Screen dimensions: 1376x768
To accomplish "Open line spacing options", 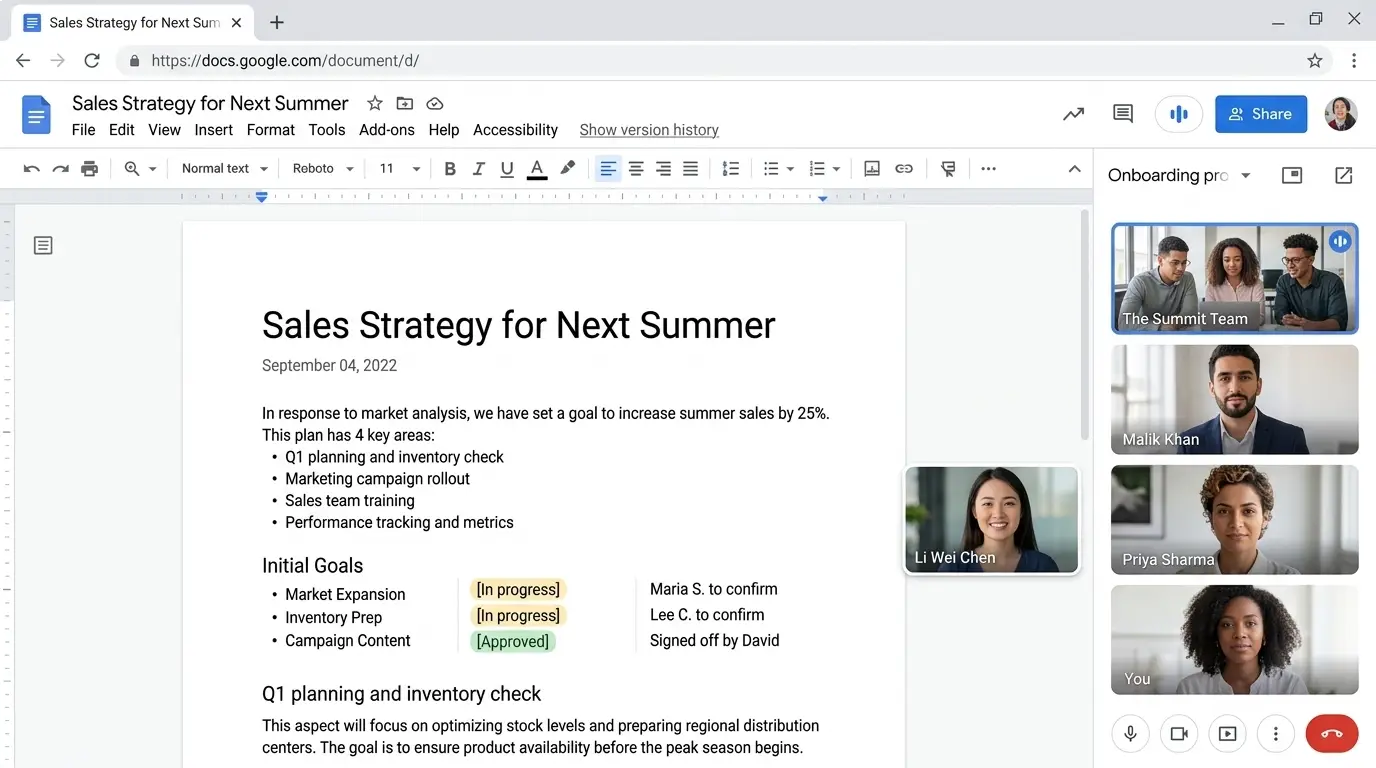I will (731, 169).
